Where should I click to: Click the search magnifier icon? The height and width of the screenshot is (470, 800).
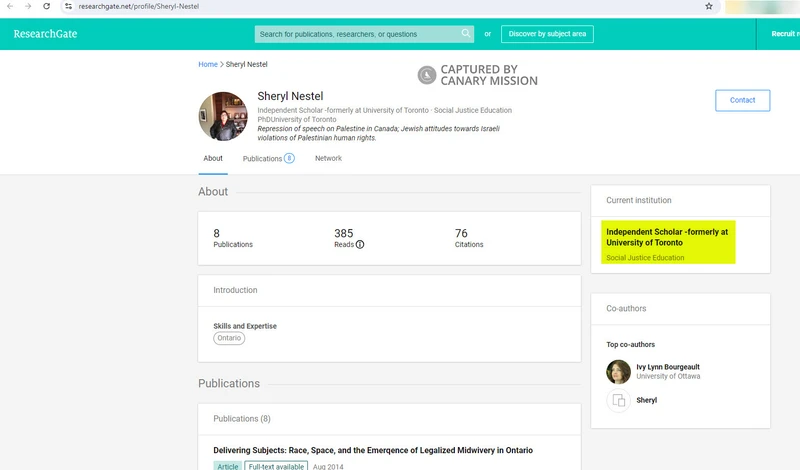[x=465, y=33]
